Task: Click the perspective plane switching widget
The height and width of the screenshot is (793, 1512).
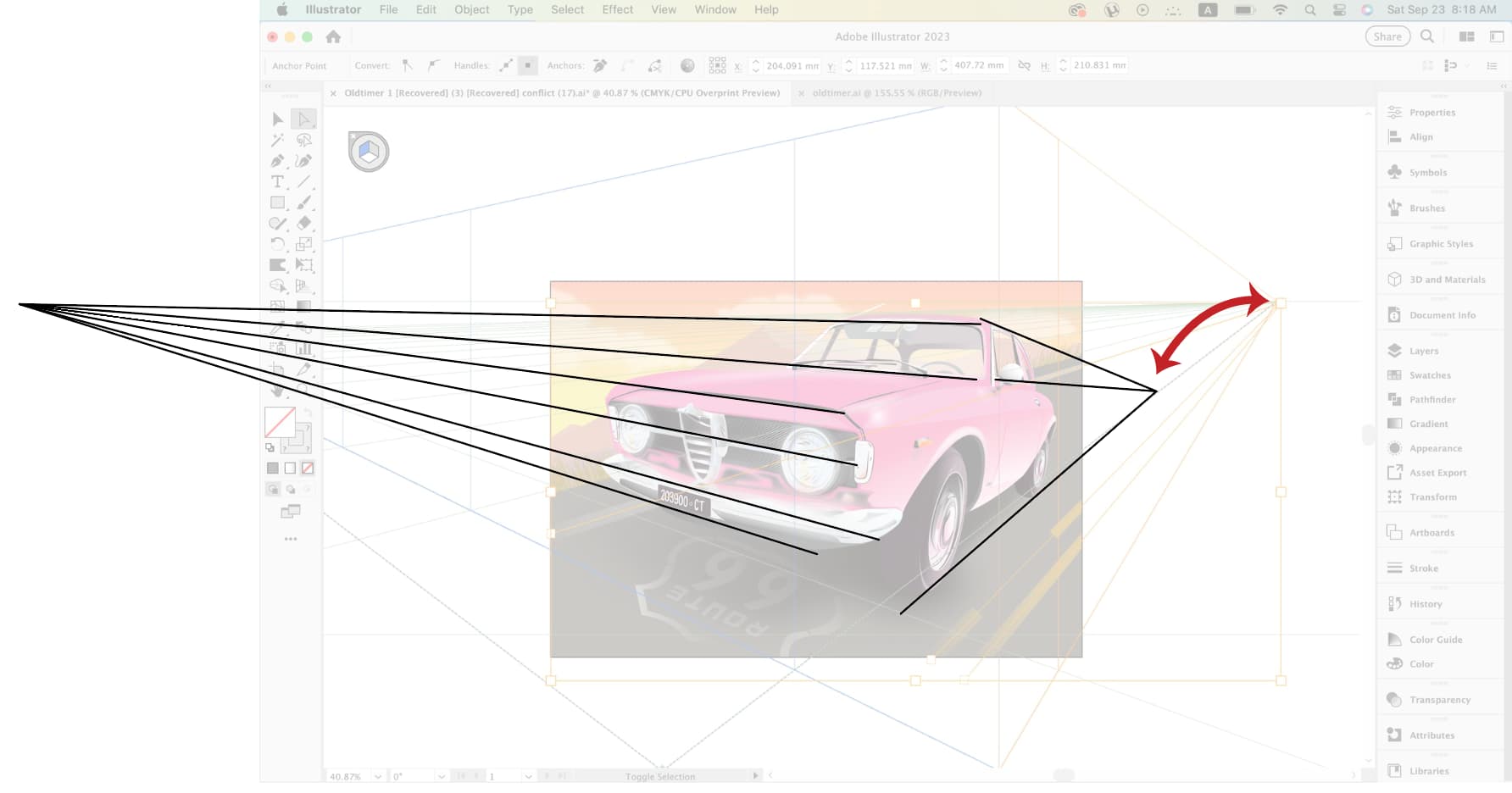Action: (369, 152)
